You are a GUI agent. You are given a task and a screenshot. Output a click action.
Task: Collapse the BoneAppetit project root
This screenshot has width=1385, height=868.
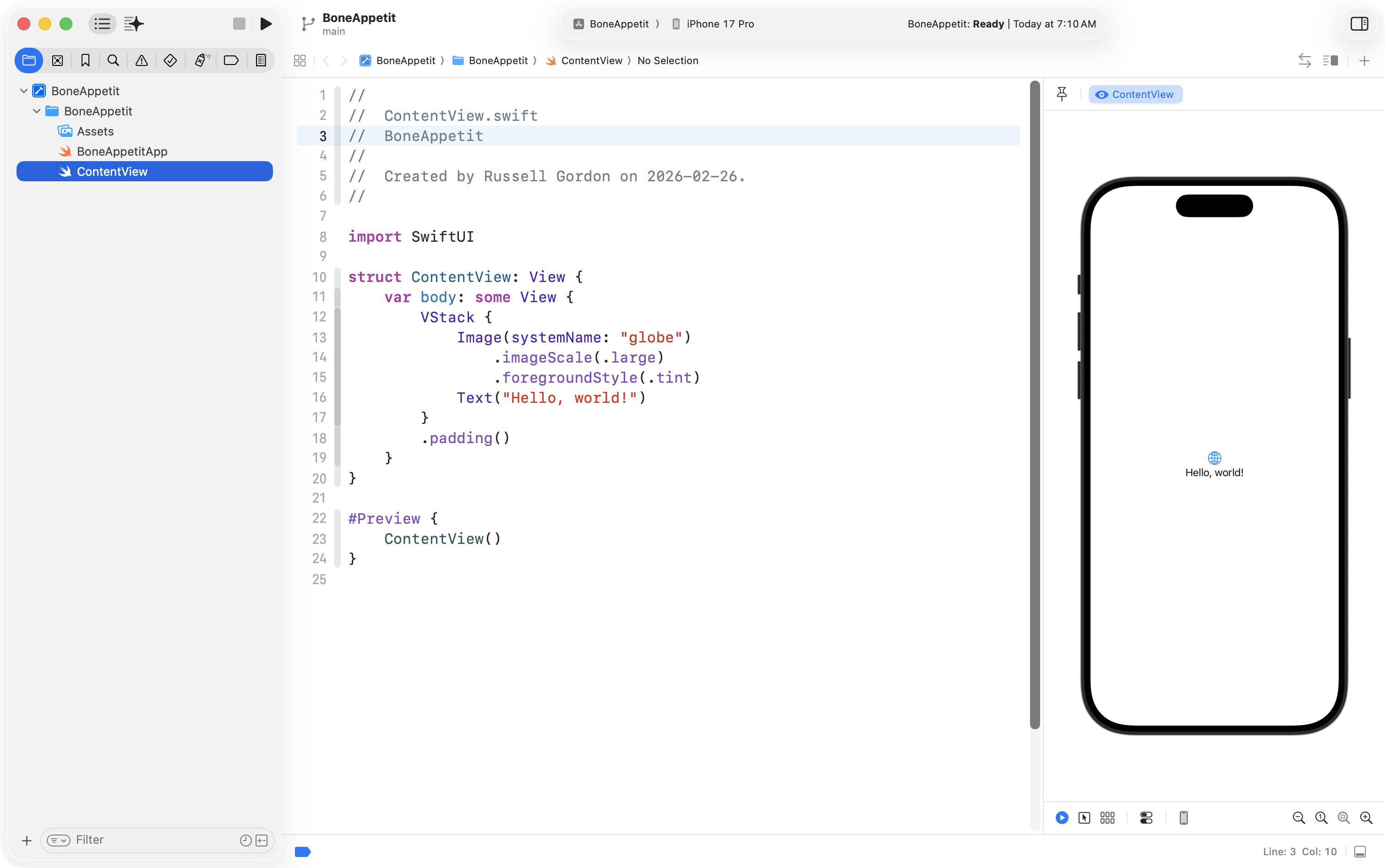pyautogui.click(x=23, y=91)
